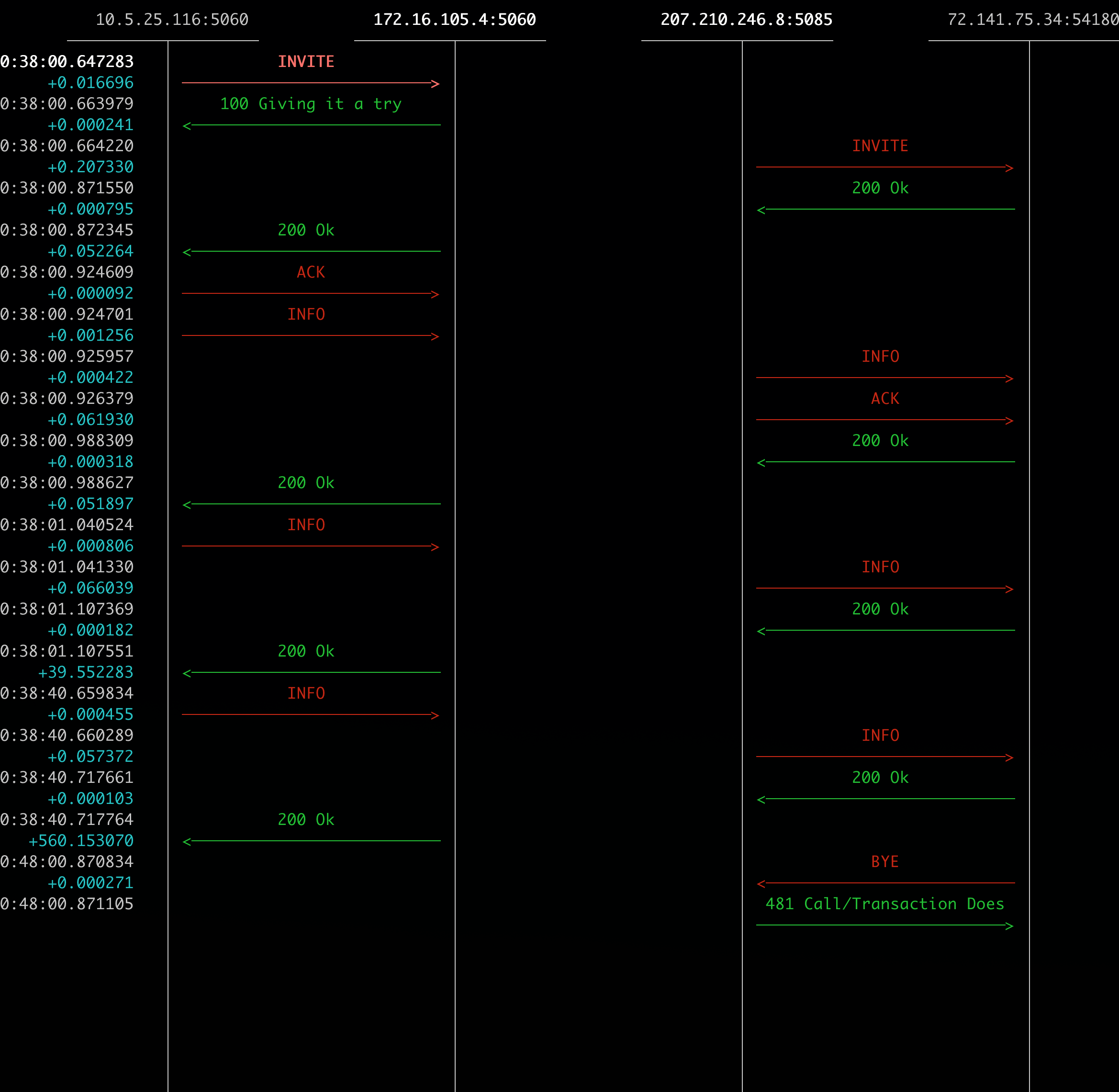
Task: Select the first INVITE message label
Action: [x=306, y=62]
